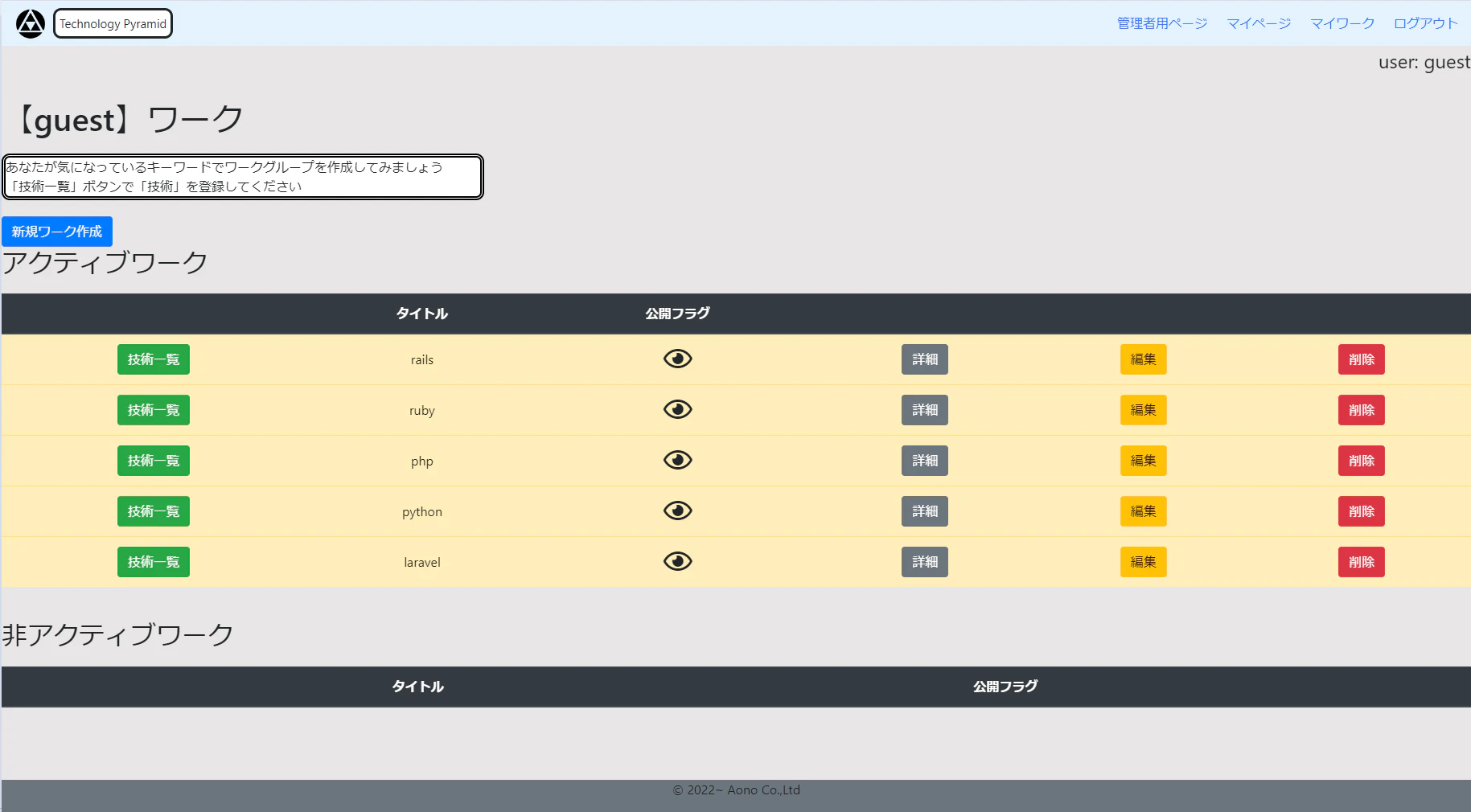This screenshot has width=1471, height=812.
Task: Delete the python work with 削除
Action: 1362,511
